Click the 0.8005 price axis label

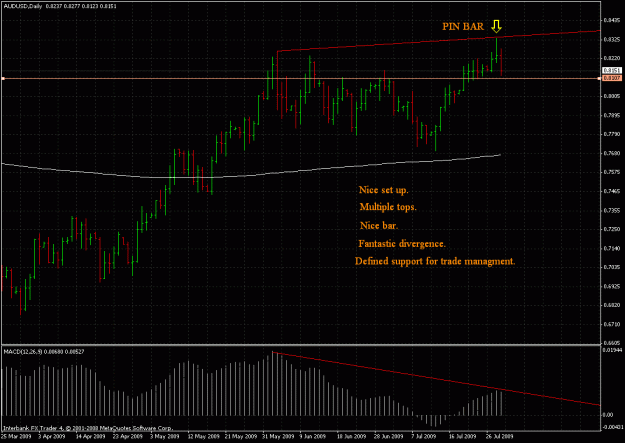(612, 96)
